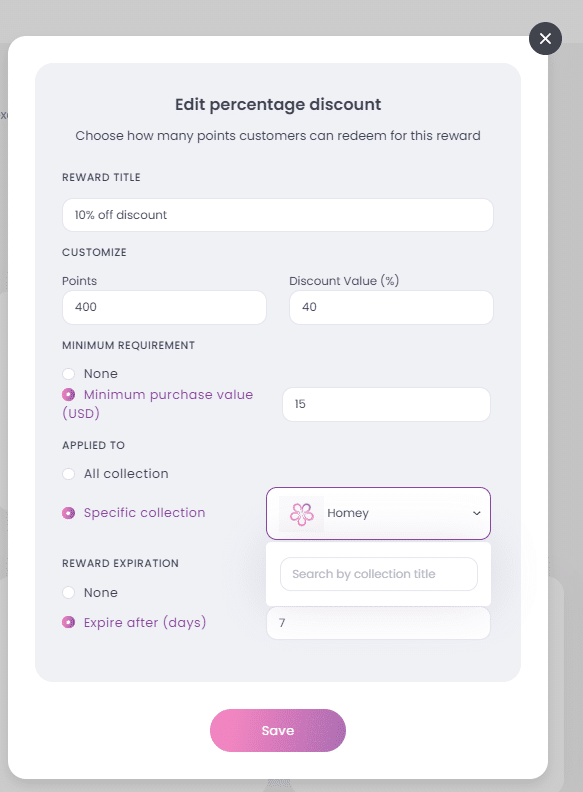Click the Search by collection title box
This screenshot has height=792, width=583.
pos(379,574)
